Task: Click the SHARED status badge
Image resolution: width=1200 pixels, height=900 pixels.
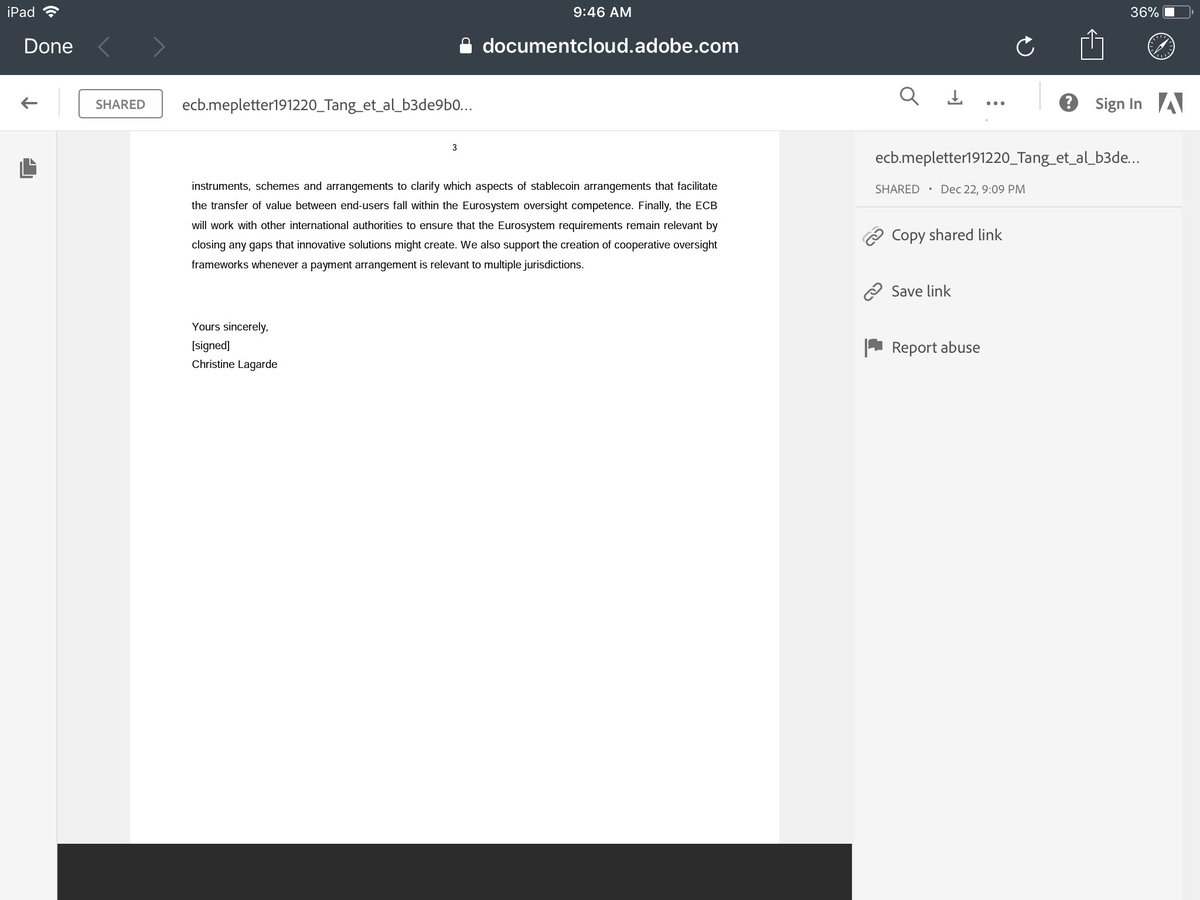Action: click(x=120, y=104)
